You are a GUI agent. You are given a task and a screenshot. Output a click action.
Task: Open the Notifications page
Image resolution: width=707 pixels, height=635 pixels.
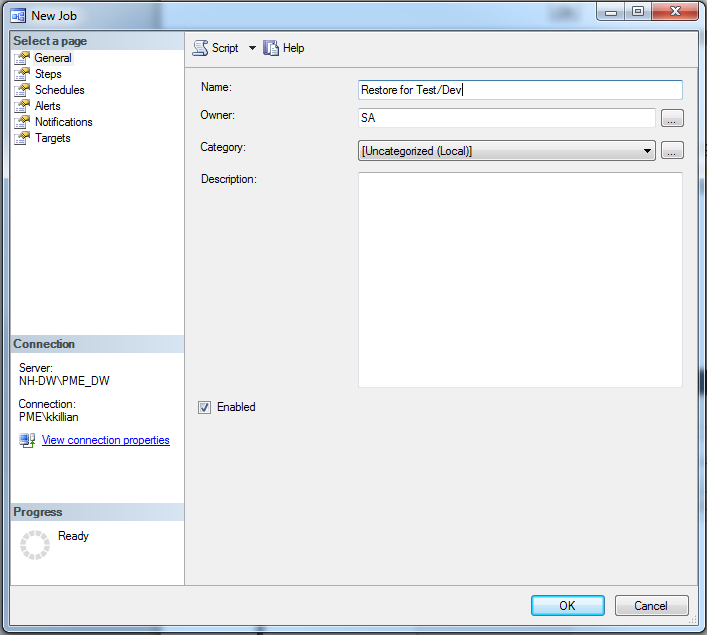[x=64, y=122]
